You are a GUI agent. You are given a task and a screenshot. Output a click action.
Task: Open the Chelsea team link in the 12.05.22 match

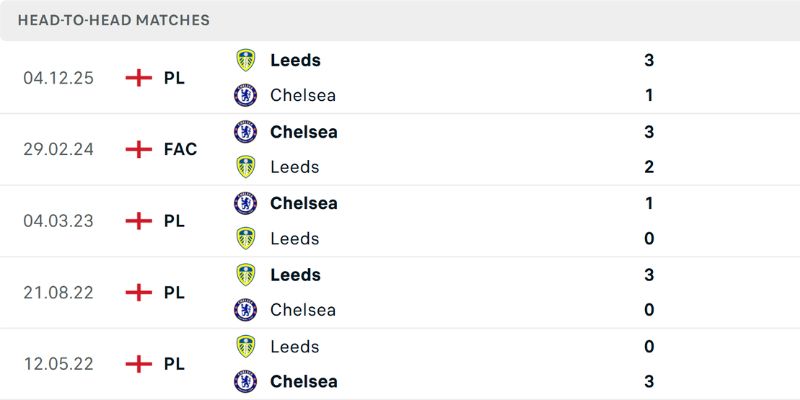click(x=303, y=381)
